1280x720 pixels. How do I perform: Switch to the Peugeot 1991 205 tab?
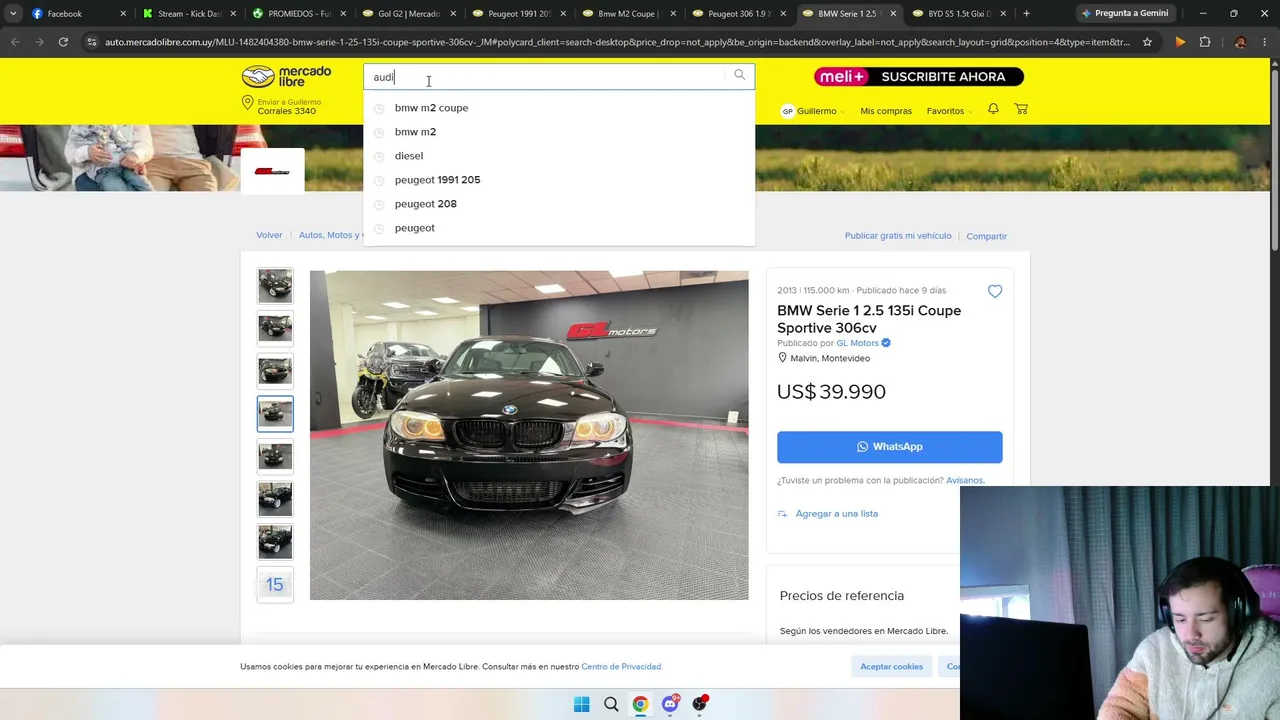[x=518, y=14]
